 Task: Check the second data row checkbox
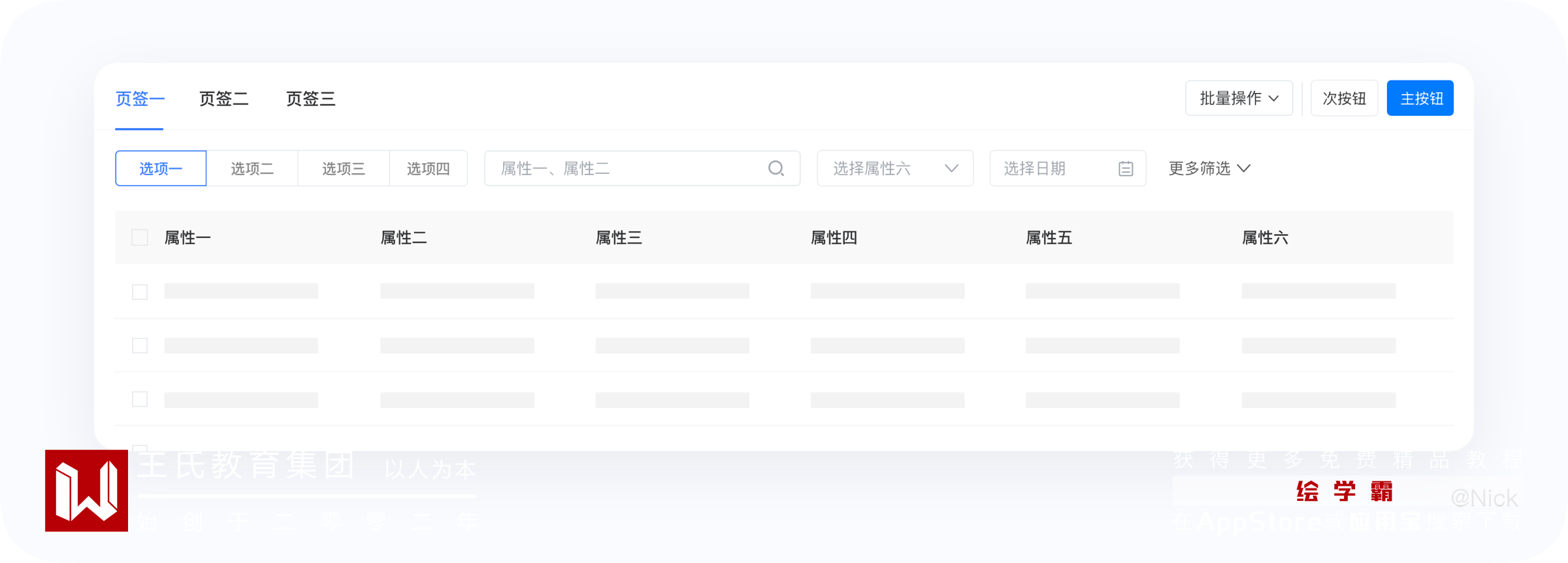140,345
